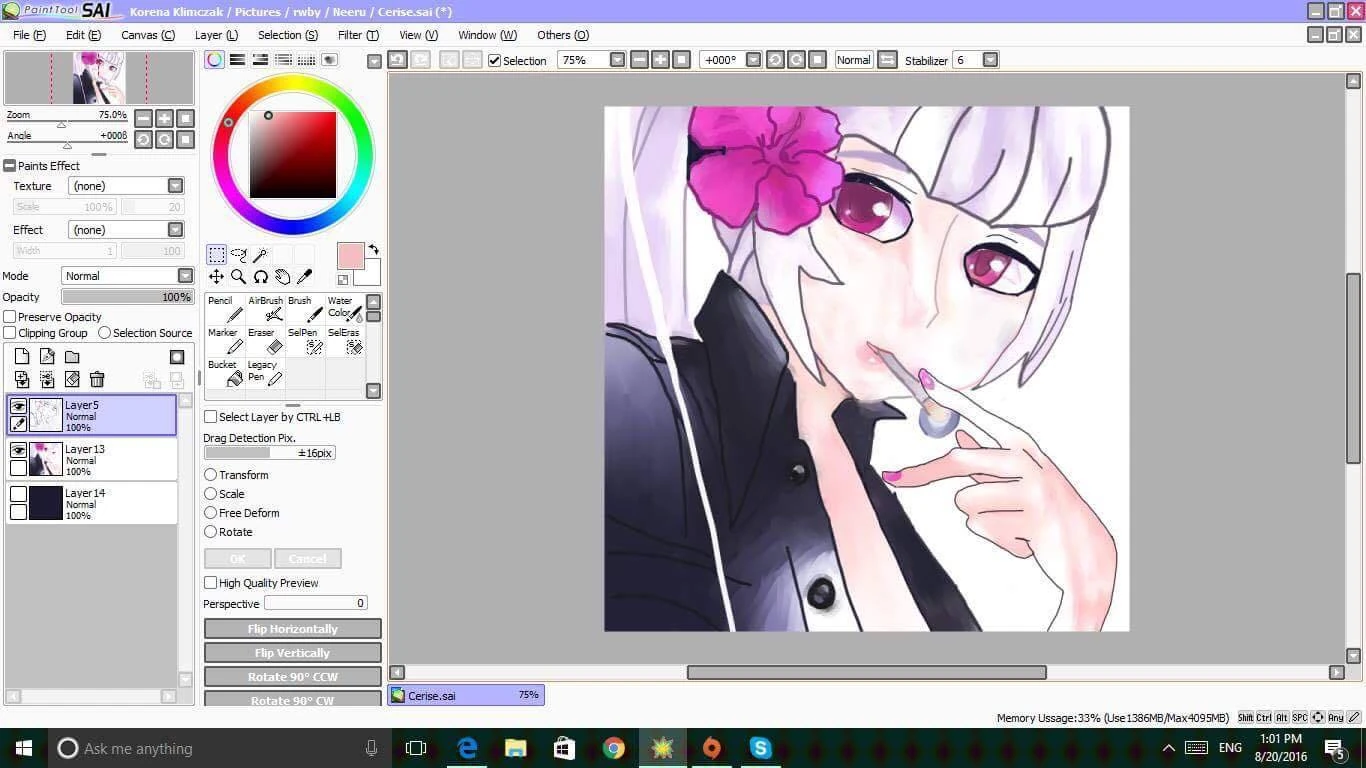Collapse the Paints Effect section
1366x768 pixels.
(x=10, y=166)
